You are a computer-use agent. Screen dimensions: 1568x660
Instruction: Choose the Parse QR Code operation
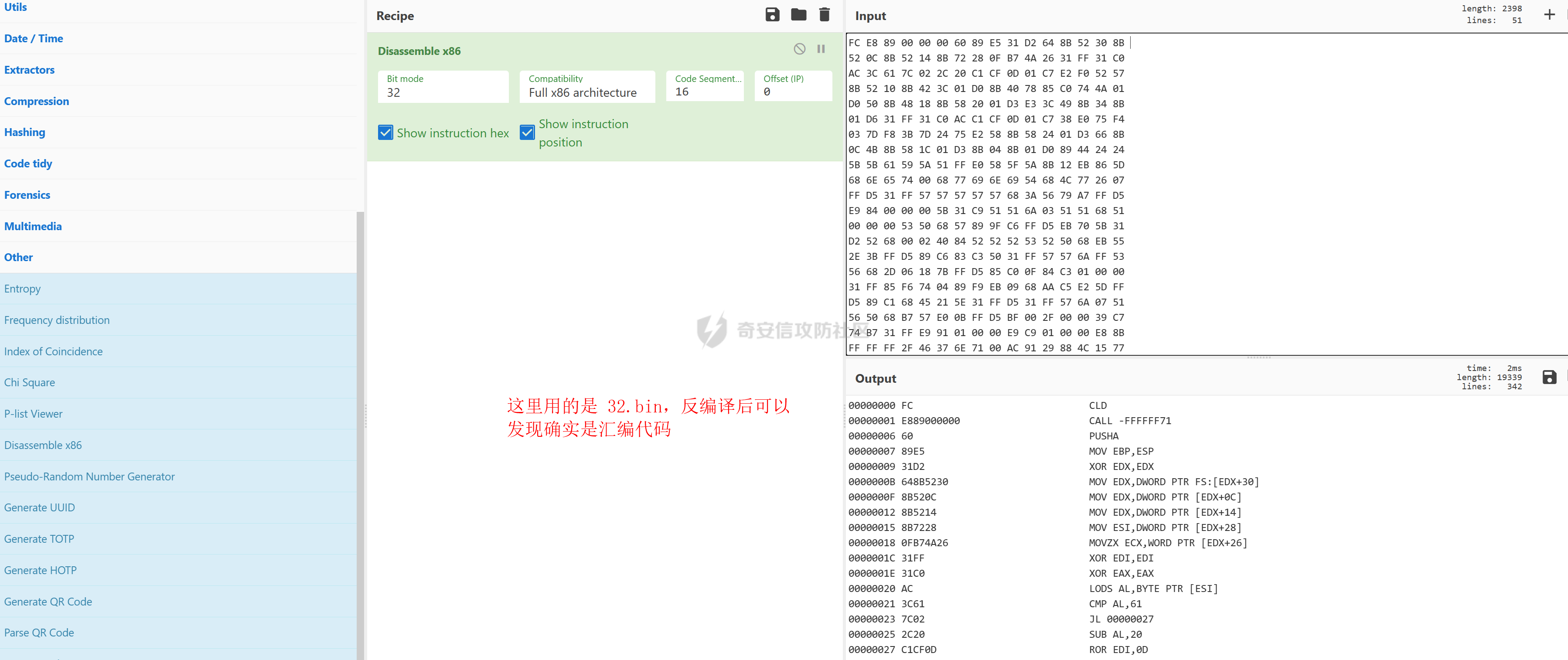178,633
